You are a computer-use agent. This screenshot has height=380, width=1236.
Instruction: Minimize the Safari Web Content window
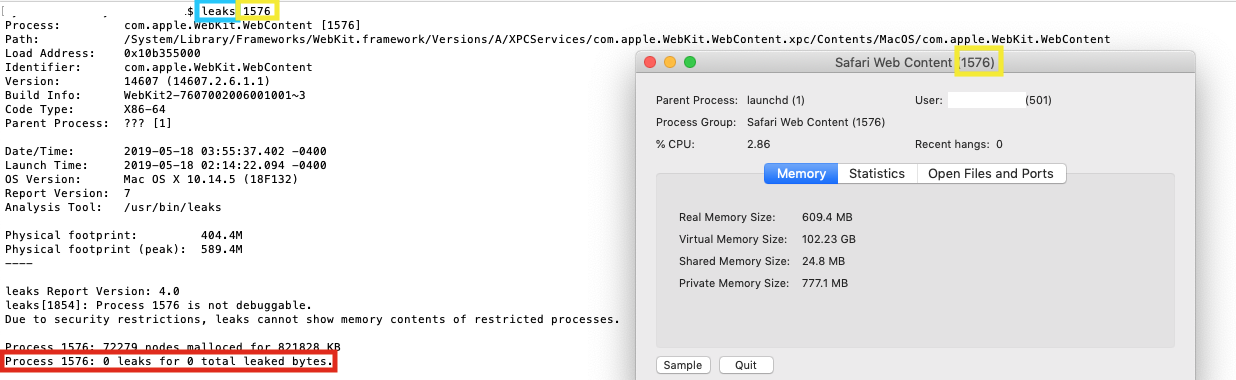[x=670, y=62]
